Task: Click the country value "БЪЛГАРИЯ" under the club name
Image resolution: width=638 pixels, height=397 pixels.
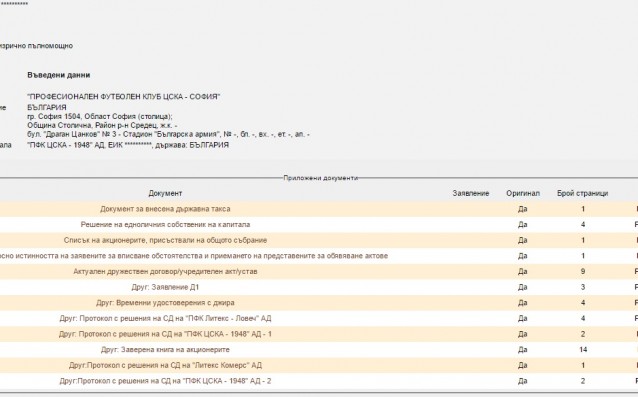Action: (x=47, y=107)
